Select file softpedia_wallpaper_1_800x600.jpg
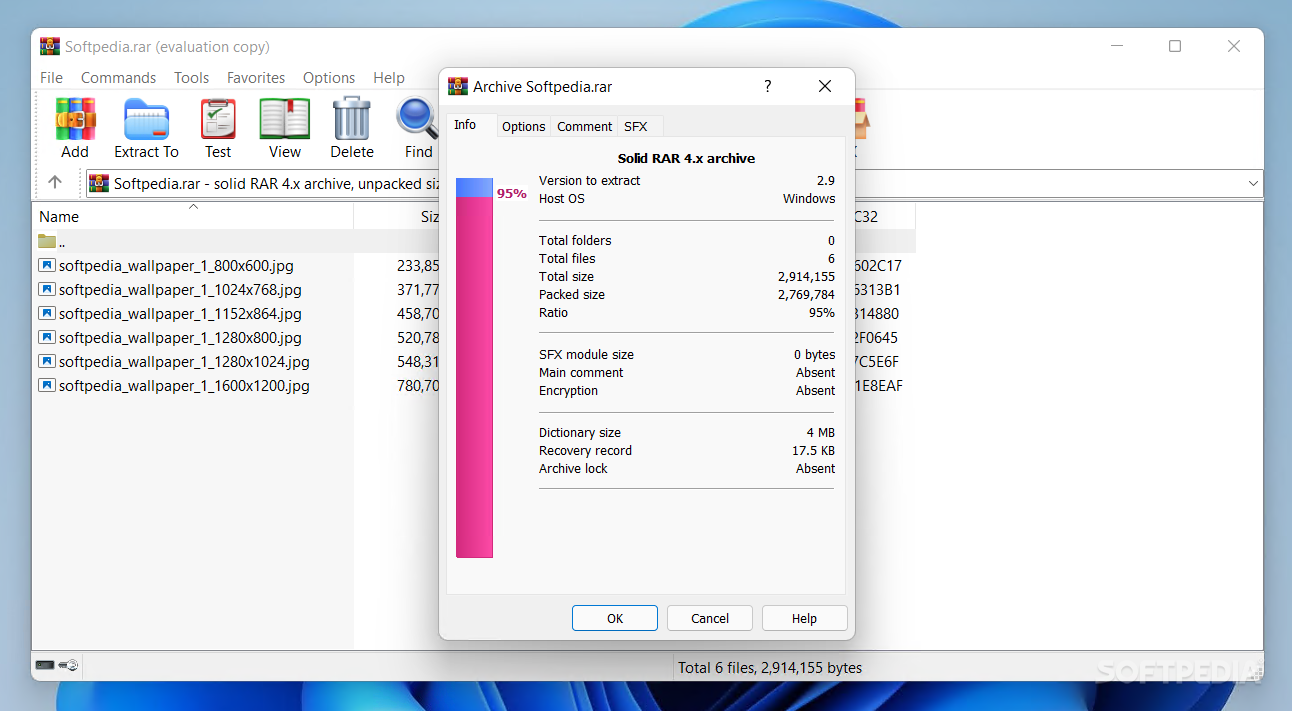This screenshot has width=1292, height=711. pos(176,265)
